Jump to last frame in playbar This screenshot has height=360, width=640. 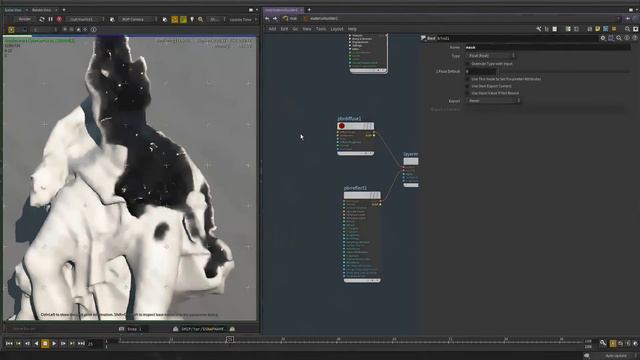tap(81, 344)
